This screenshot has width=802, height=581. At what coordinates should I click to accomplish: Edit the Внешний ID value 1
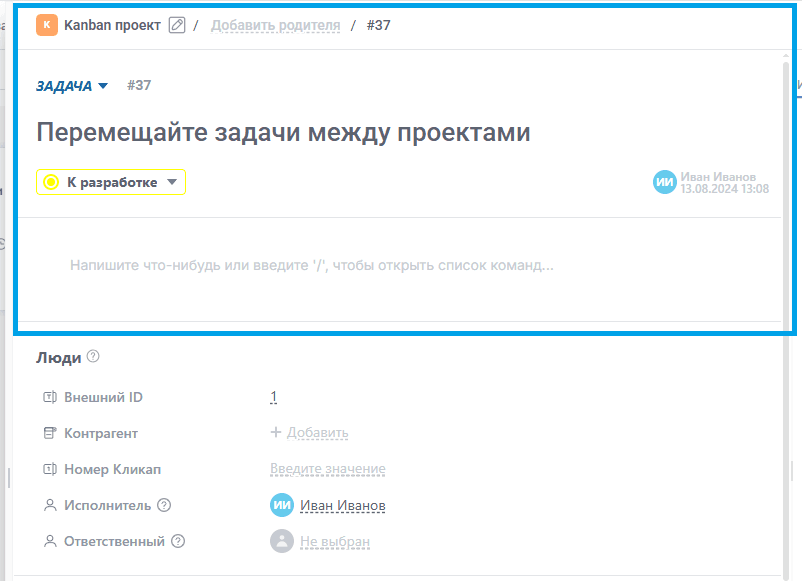click(274, 397)
